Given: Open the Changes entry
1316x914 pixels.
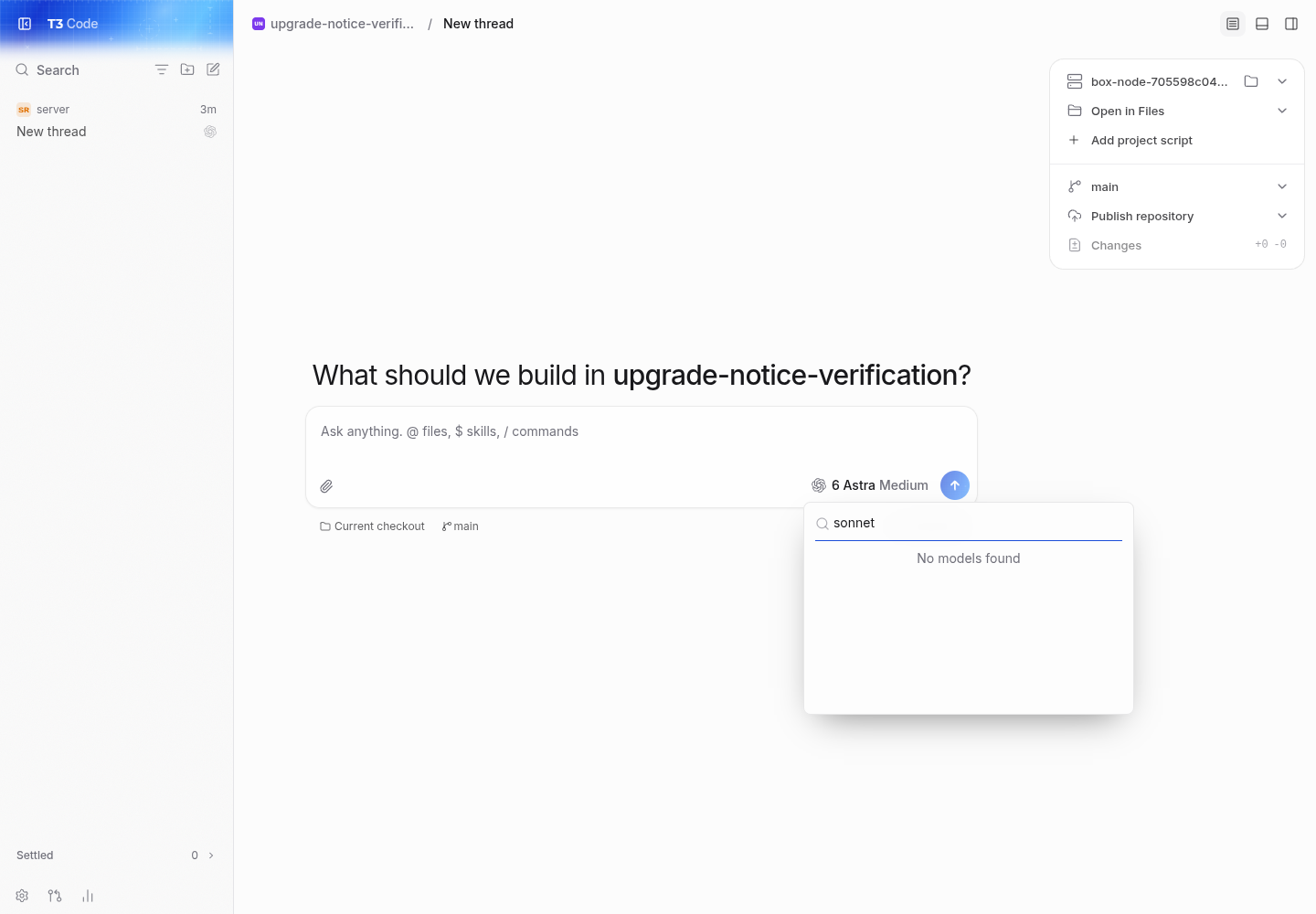Looking at the screenshot, I should click(x=1177, y=245).
